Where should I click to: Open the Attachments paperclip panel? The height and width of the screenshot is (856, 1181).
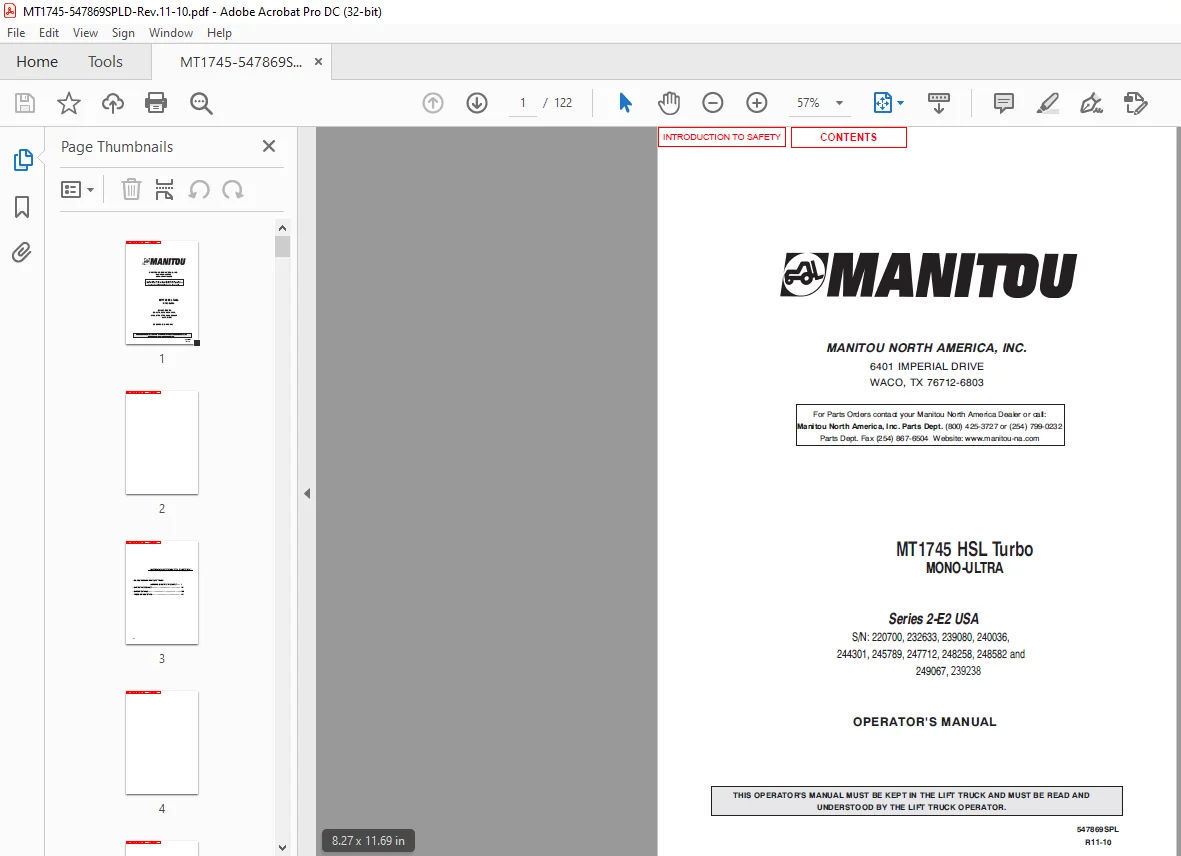(22, 252)
